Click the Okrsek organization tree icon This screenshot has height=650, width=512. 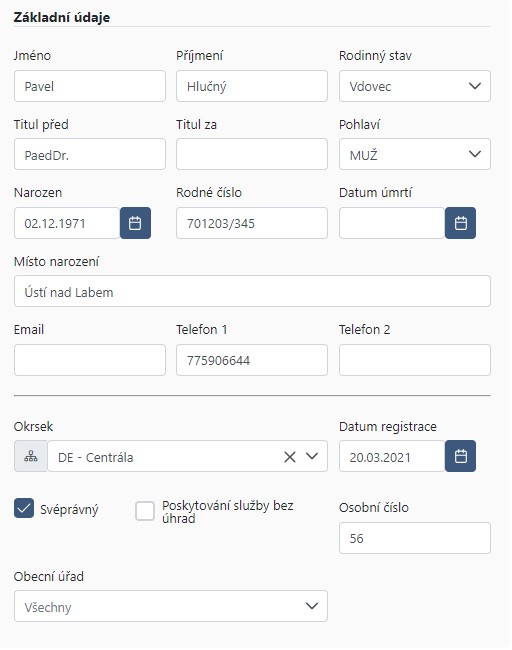[31, 456]
